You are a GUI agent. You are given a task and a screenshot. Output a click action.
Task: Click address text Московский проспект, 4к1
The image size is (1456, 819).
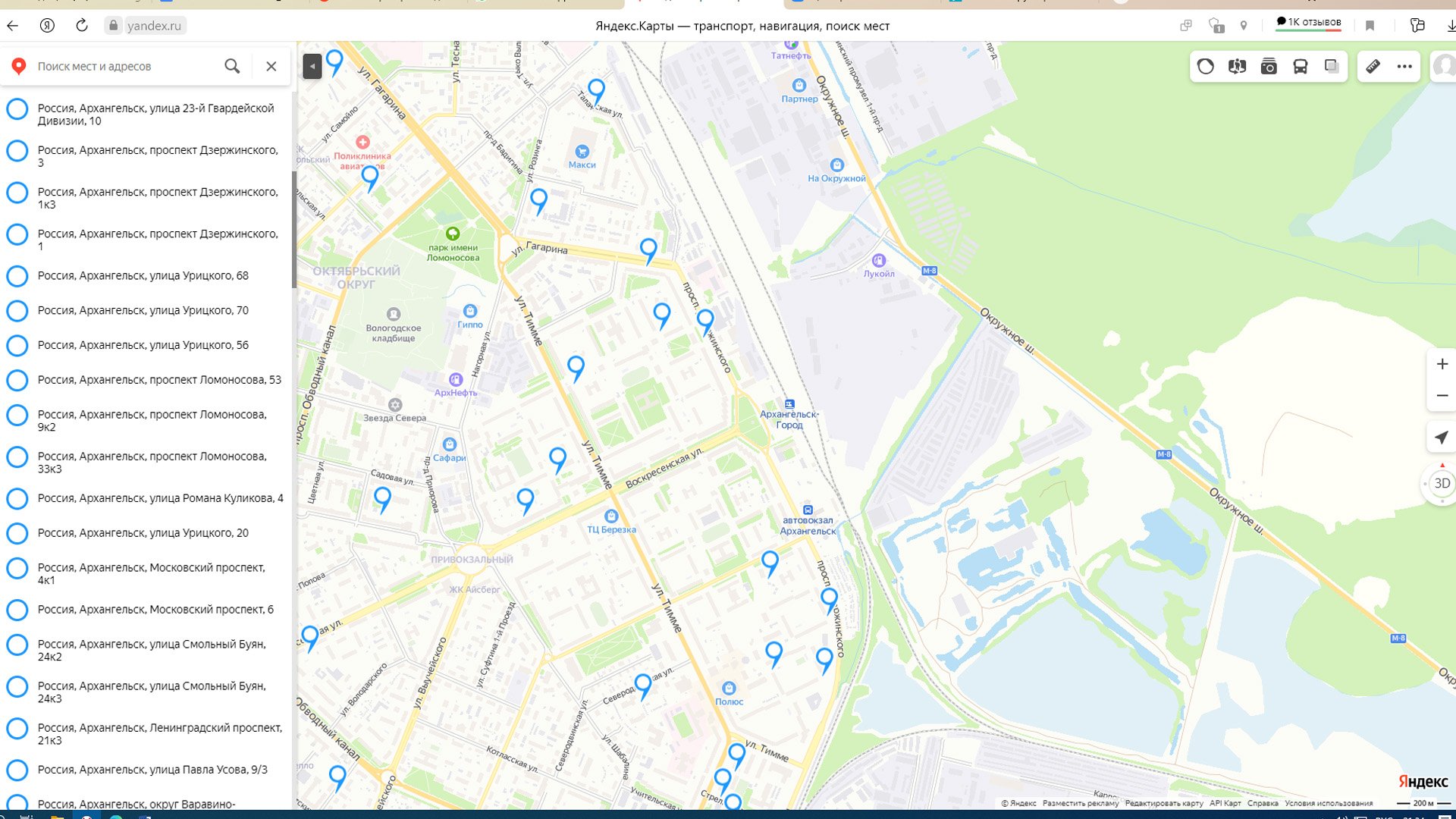click(152, 574)
